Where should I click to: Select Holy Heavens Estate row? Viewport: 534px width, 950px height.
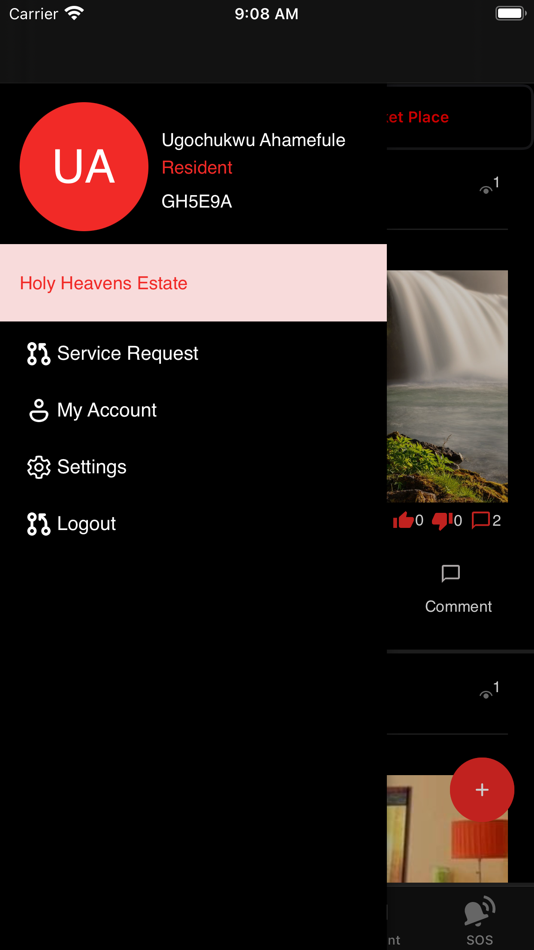193,283
